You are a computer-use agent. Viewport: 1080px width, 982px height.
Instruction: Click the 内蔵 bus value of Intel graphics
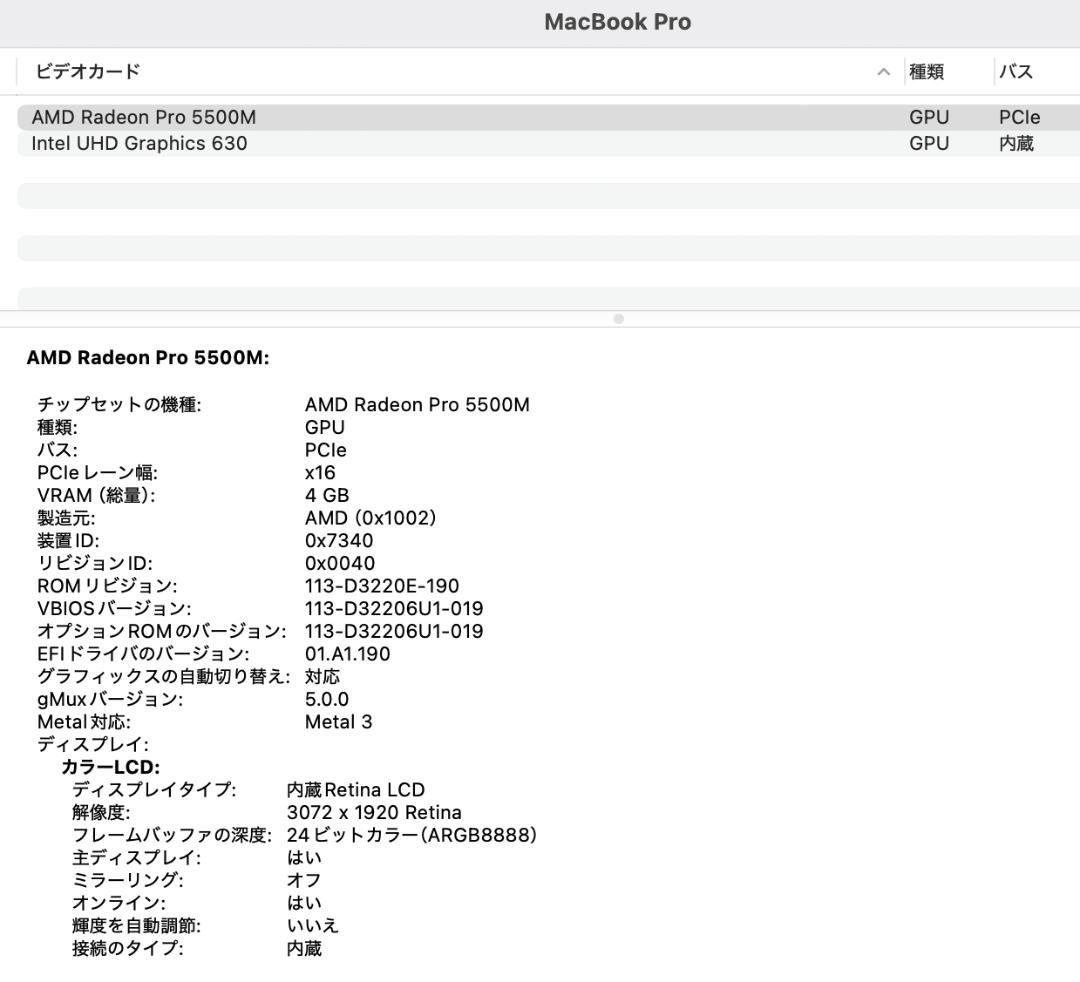[x=1020, y=143]
